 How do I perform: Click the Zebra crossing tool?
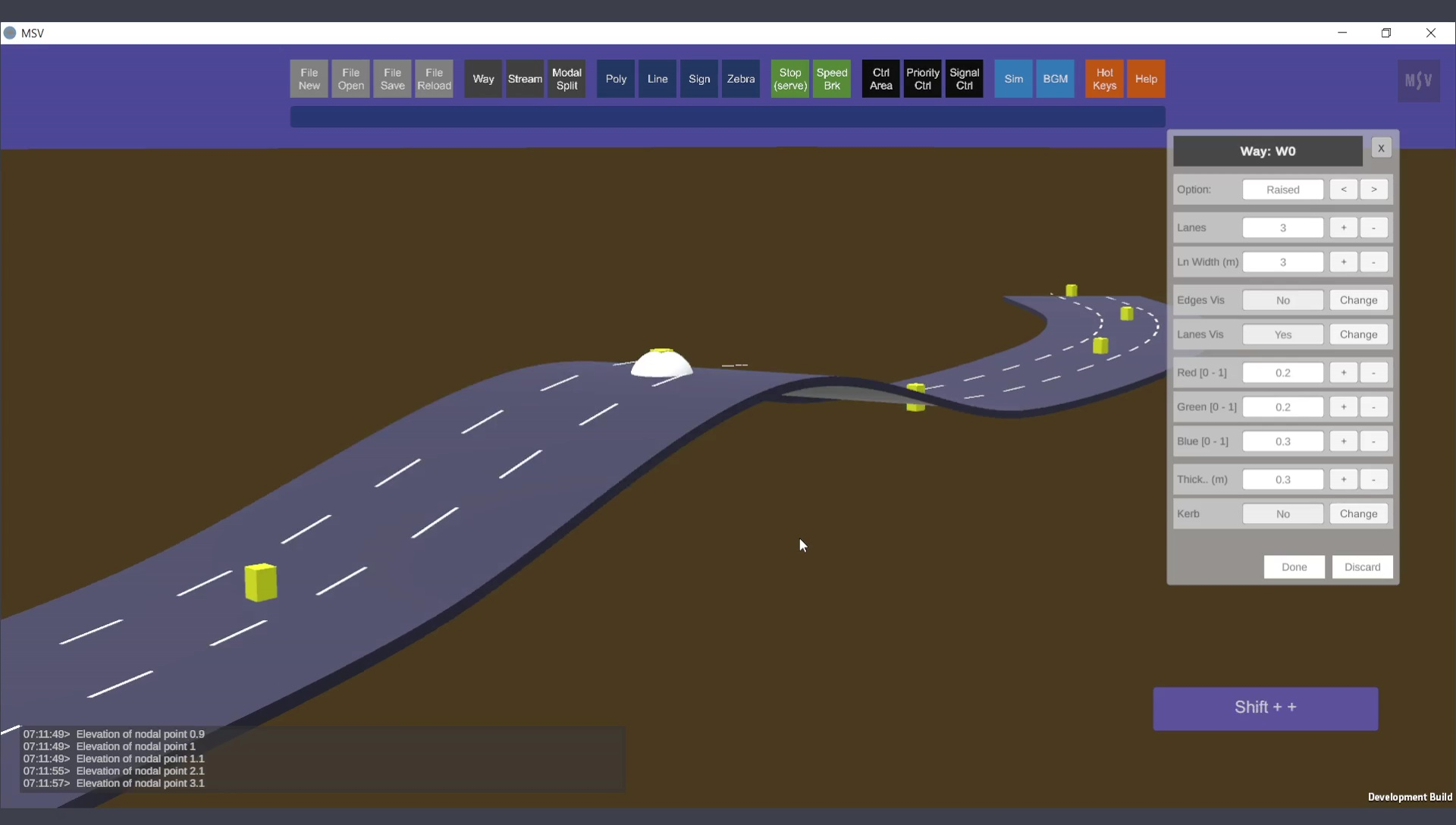click(x=740, y=79)
